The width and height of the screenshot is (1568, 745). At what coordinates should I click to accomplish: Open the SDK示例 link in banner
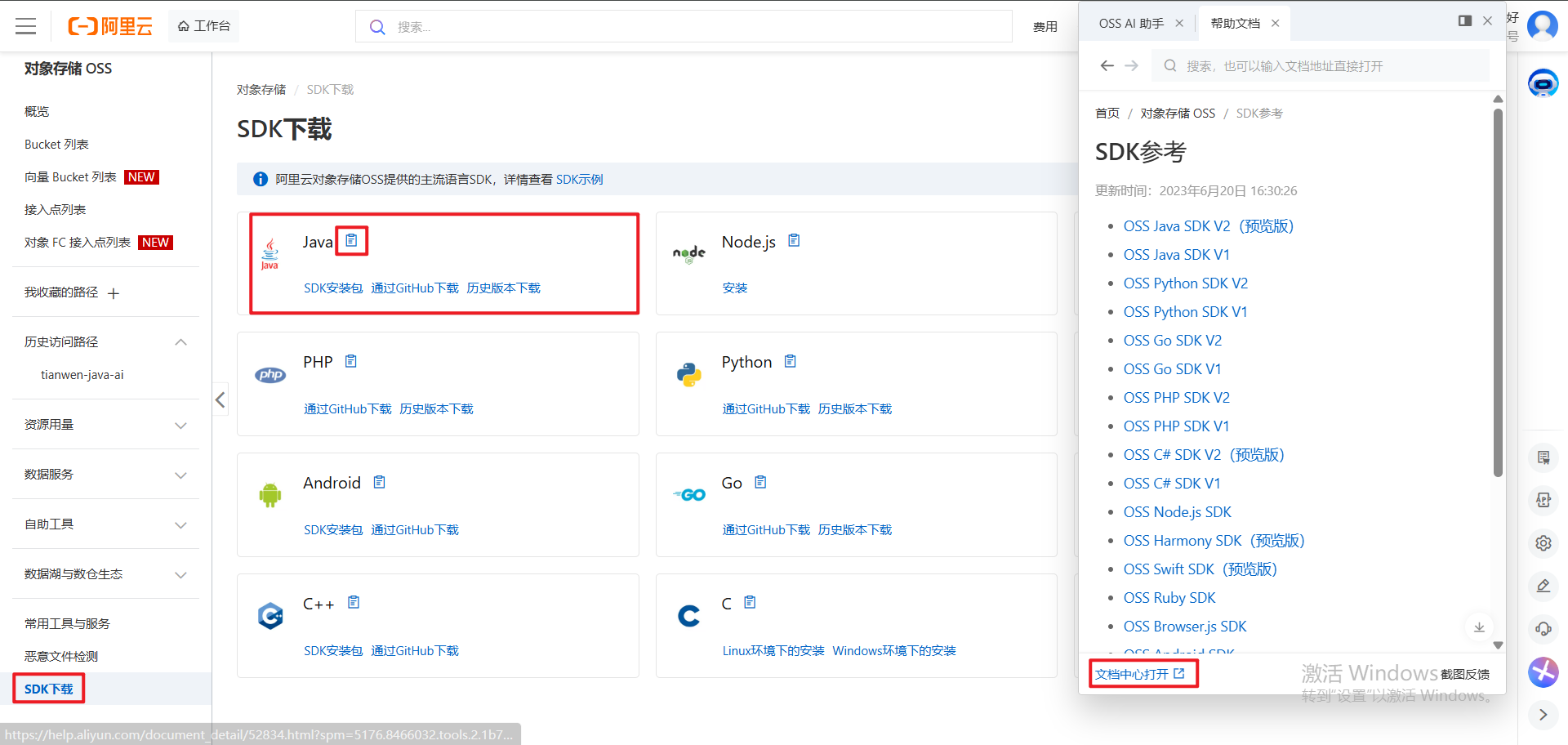point(579,179)
